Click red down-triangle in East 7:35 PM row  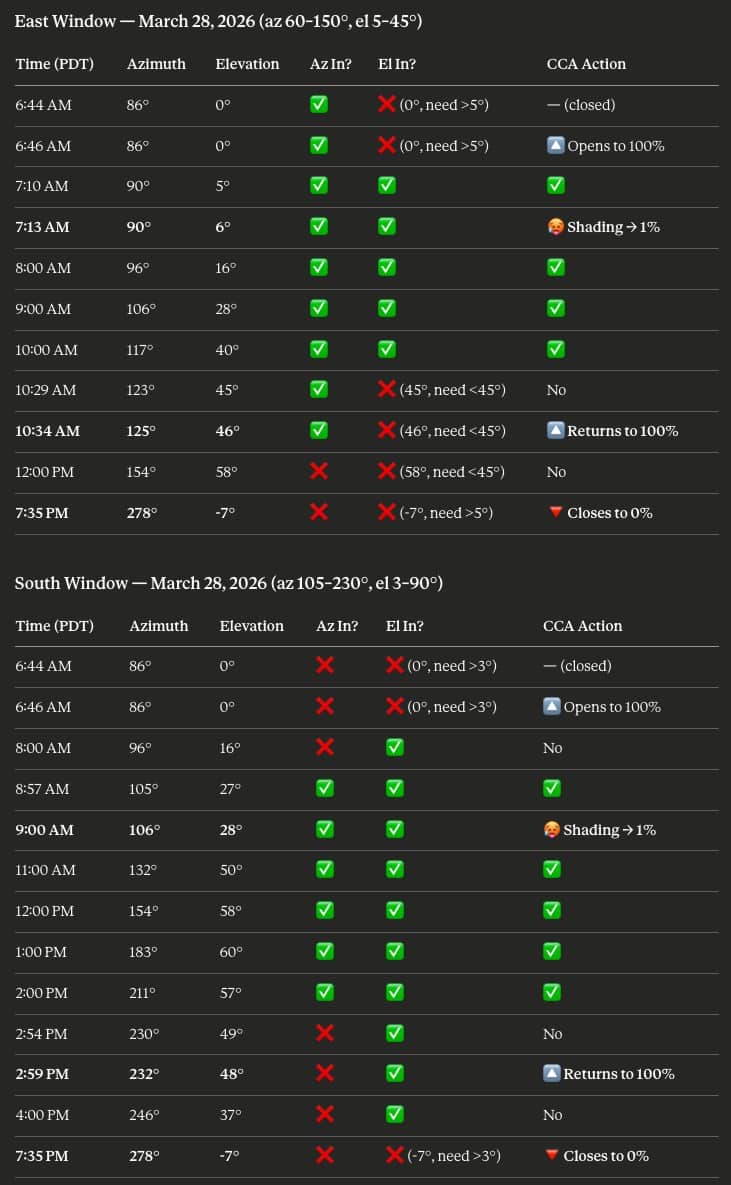pyautogui.click(x=555, y=513)
